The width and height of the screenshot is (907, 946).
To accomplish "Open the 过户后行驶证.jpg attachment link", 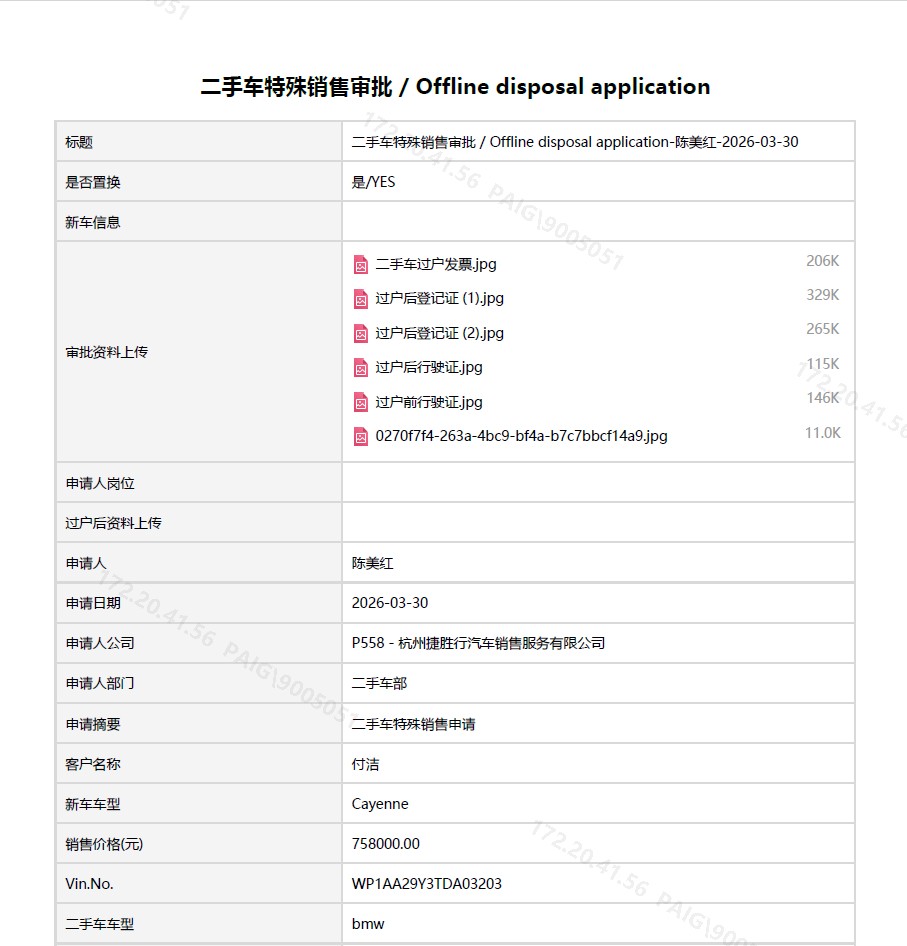I will pyautogui.click(x=429, y=368).
